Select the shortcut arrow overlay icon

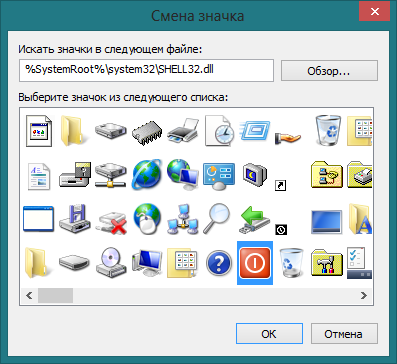tap(281, 186)
